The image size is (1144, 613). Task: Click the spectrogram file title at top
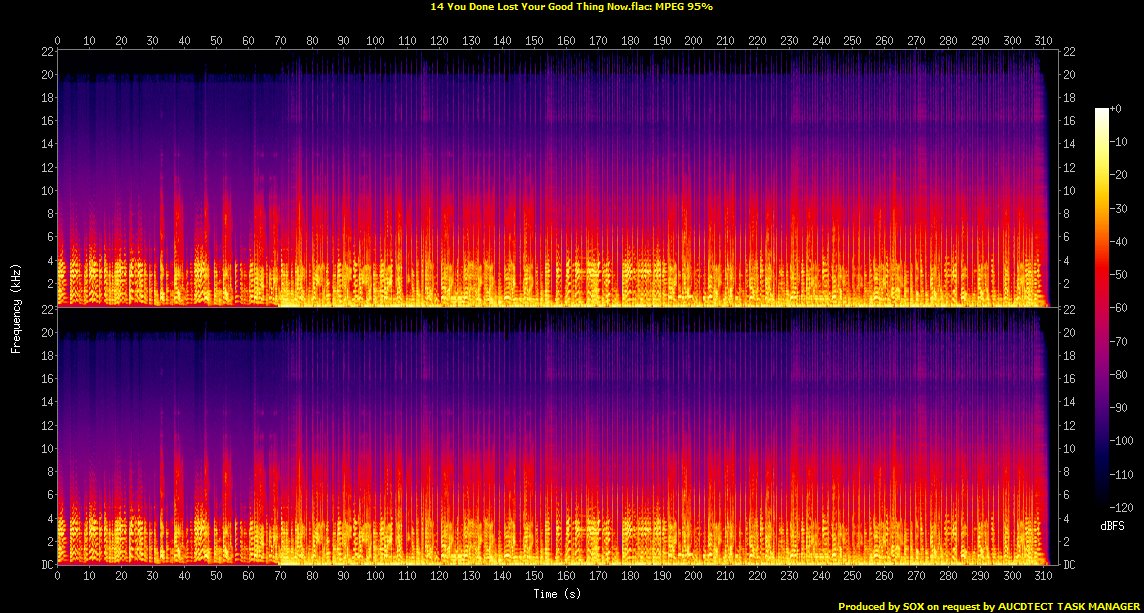[x=571, y=6]
